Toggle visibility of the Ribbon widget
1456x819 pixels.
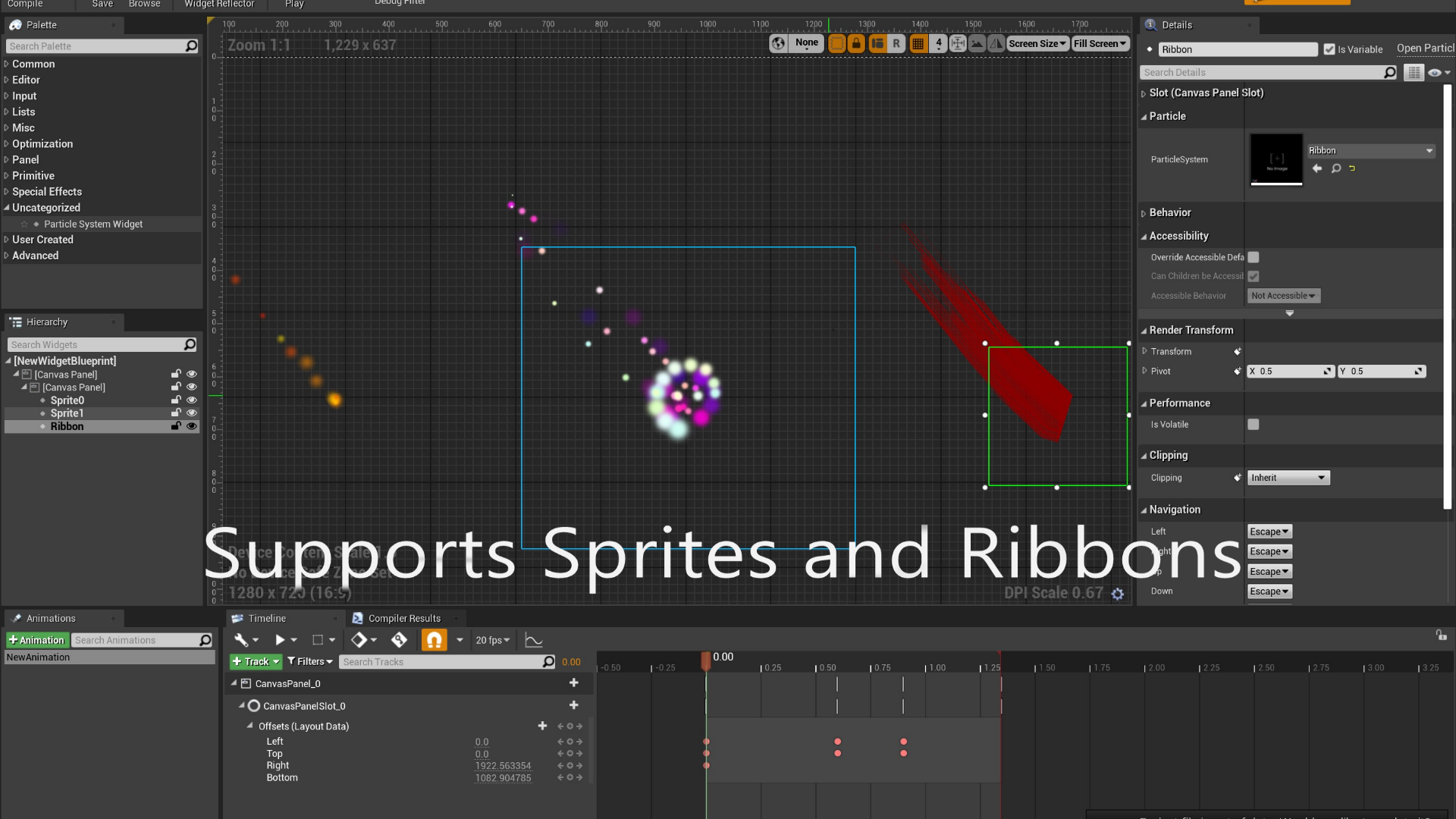click(x=192, y=426)
